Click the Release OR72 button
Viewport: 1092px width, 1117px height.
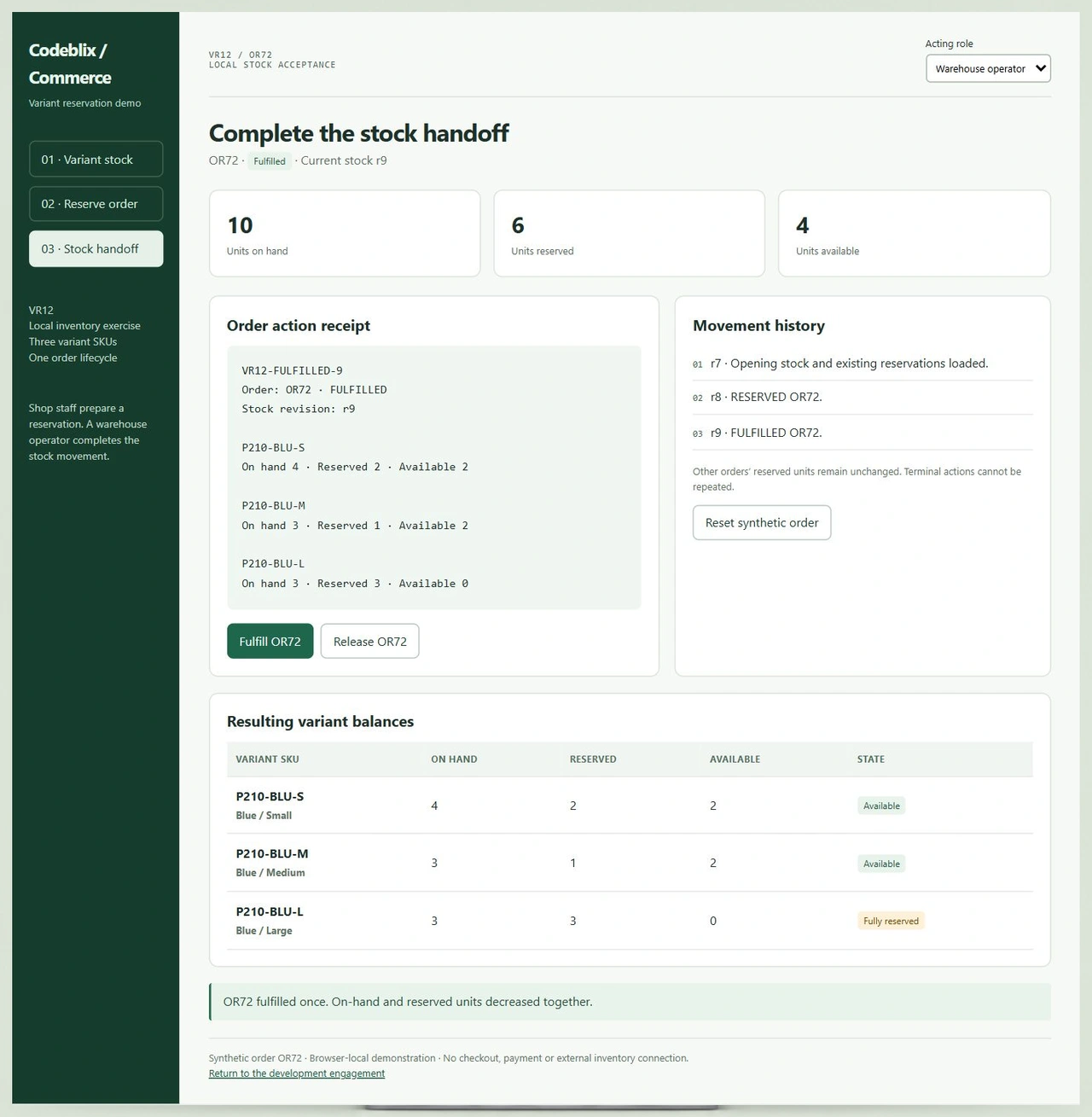click(x=369, y=642)
